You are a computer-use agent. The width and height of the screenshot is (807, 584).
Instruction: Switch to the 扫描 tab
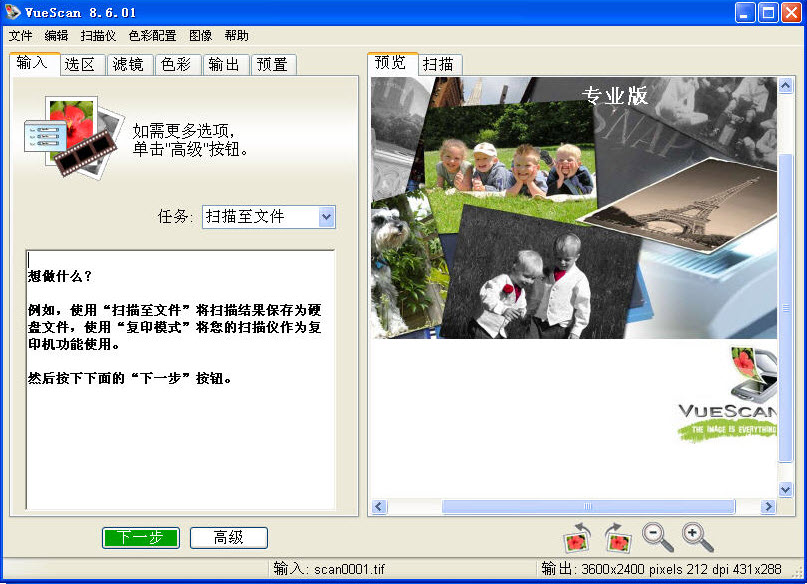[438, 64]
